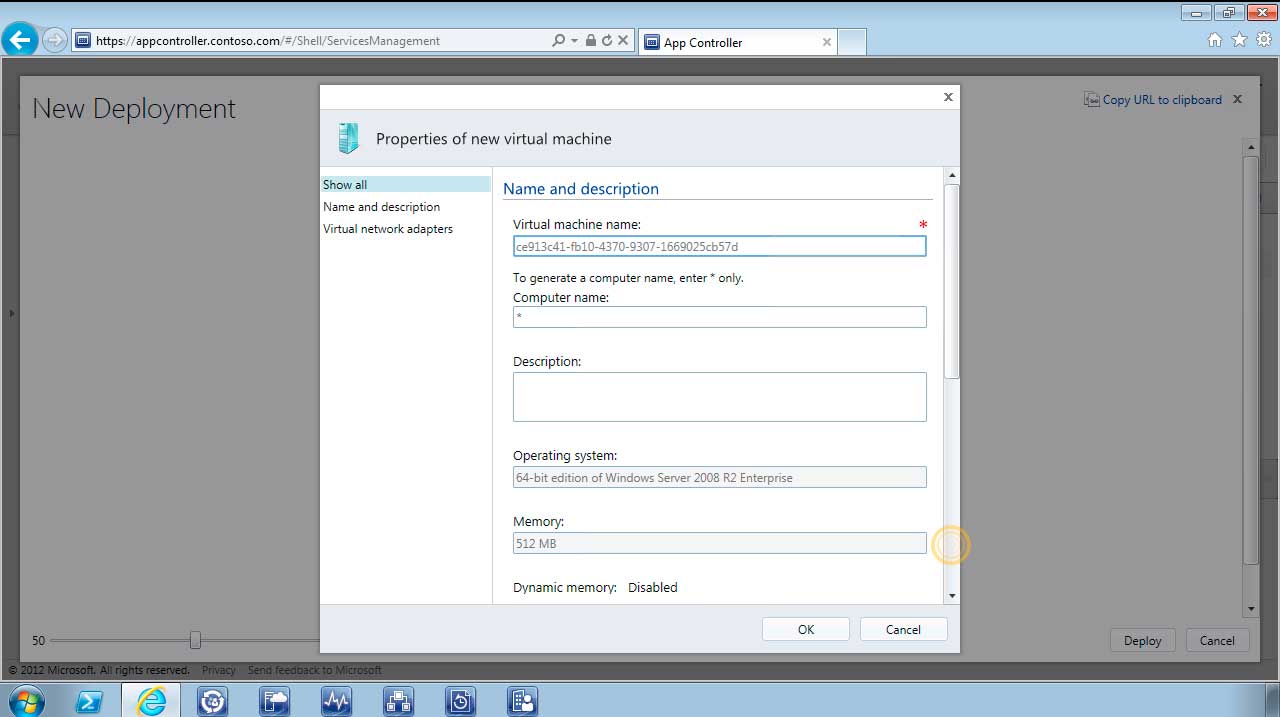The height and width of the screenshot is (717, 1280).
Task: Close the App Controller tab
Action: coord(827,42)
